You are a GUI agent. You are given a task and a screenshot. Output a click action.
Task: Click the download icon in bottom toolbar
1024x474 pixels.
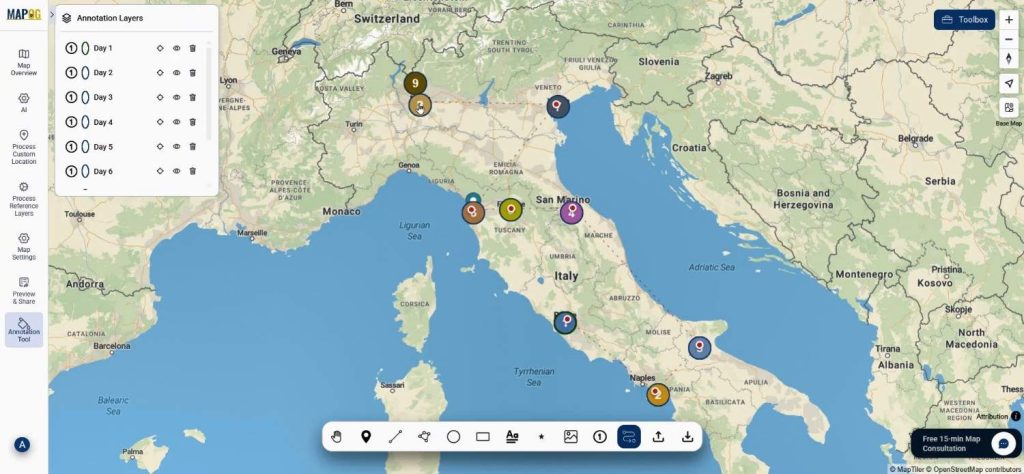tap(687, 437)
